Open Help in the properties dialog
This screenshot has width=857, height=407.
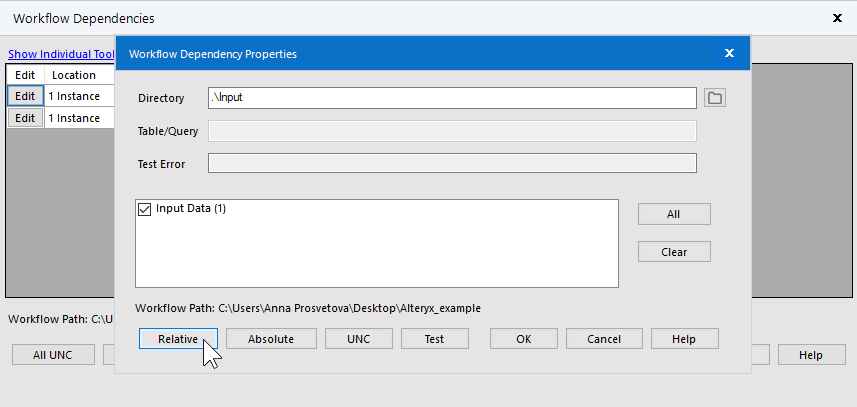pos(684,339)
